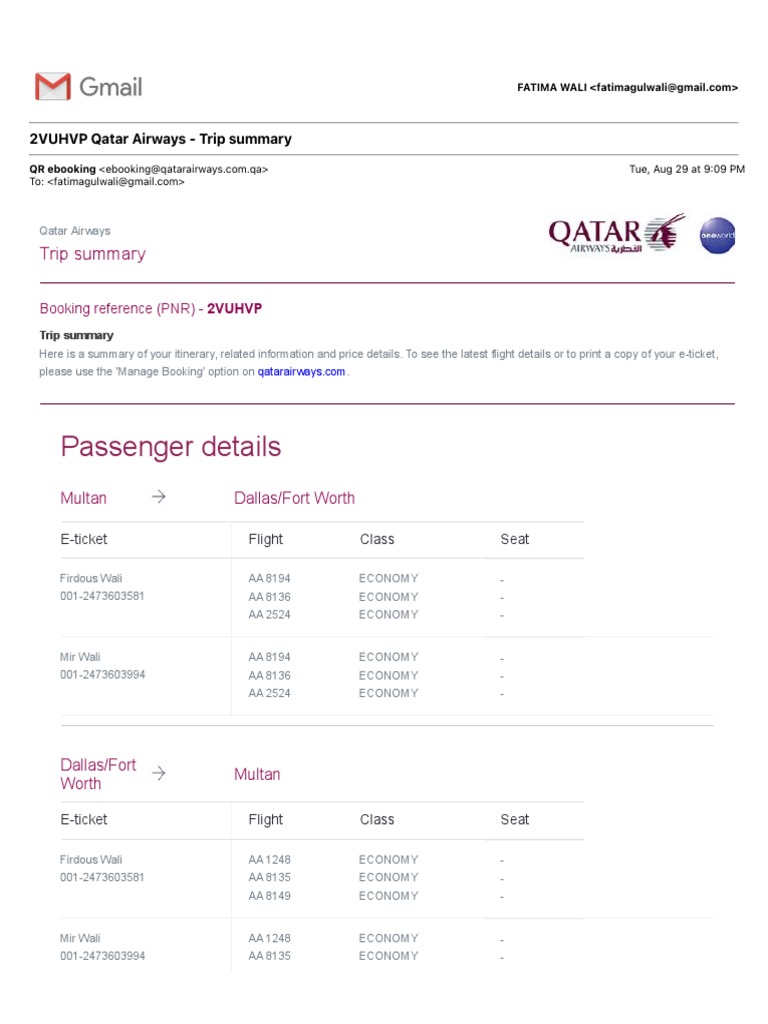This screenshot has height=1024, width=768.
Task: Click the Gmail envelope logo icon
Action: pos(52,87)
